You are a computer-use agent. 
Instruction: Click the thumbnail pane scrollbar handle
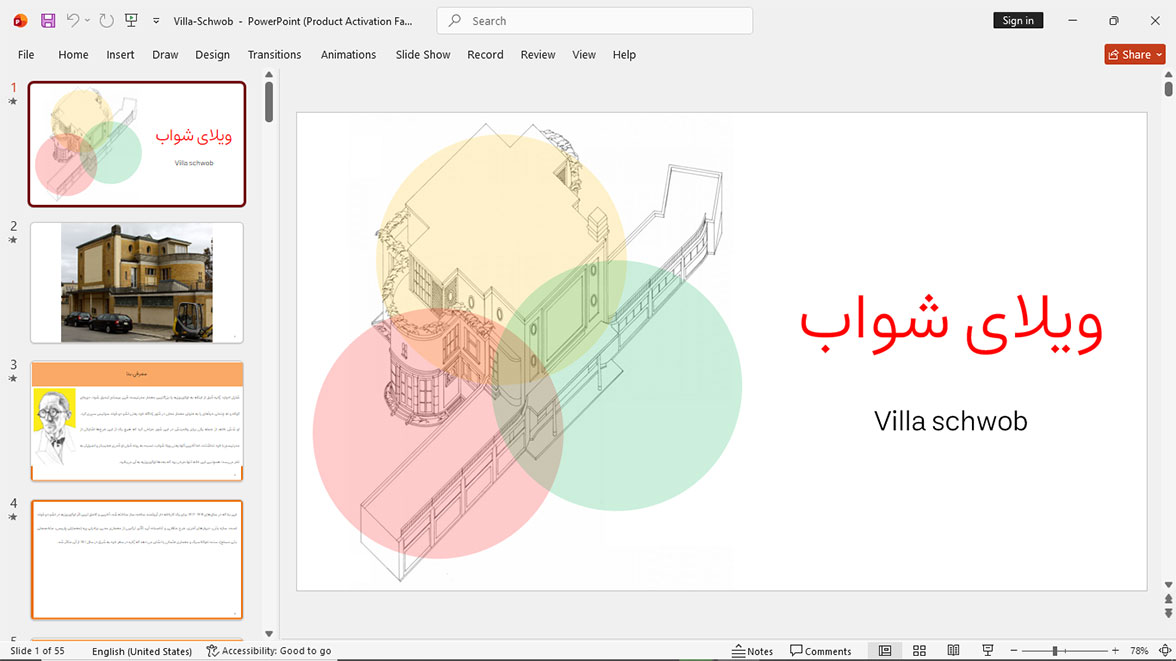coord(269,102)
